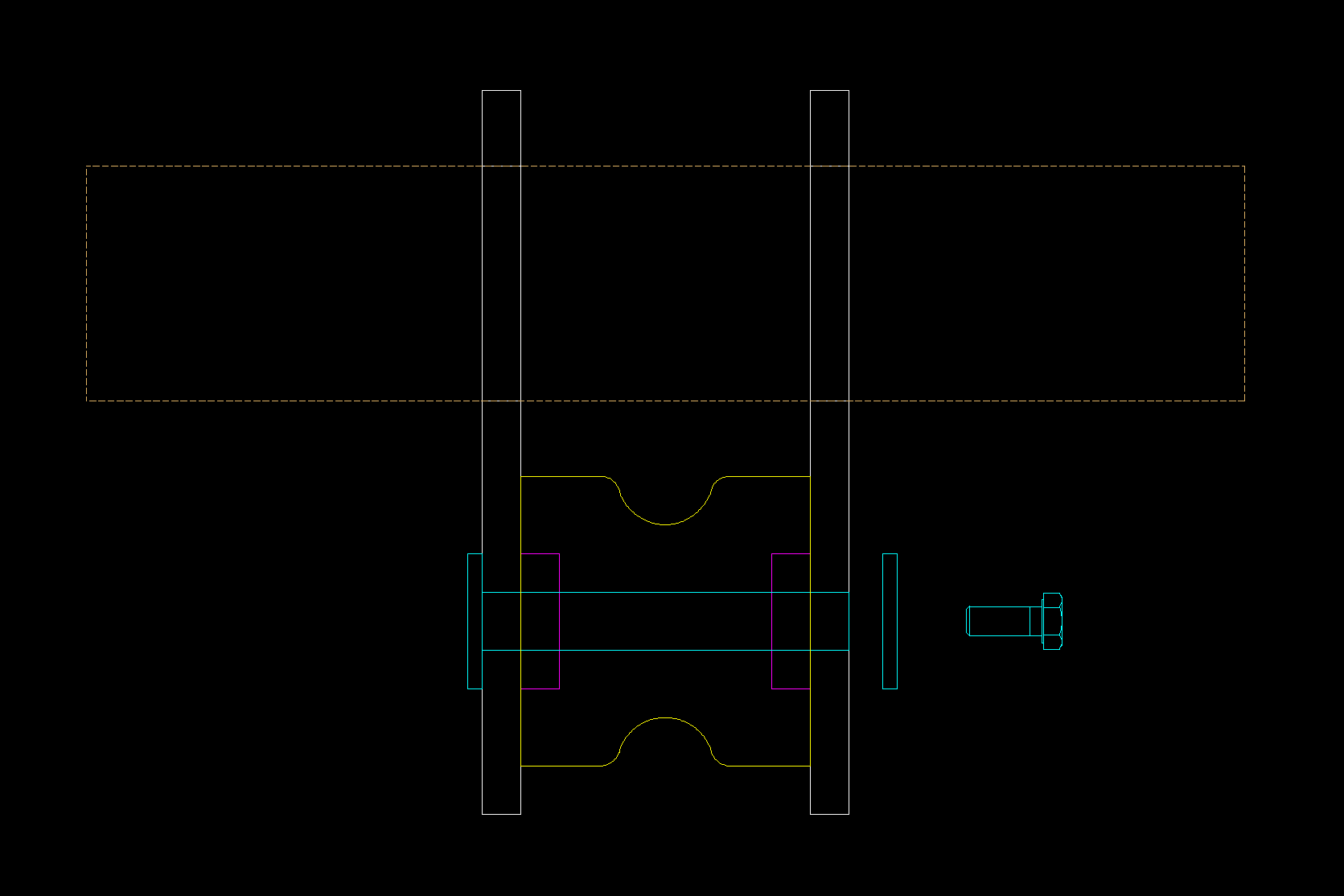
Task: Pick the lower-left yellow horizontal line segment
Action: click(561, 766)
